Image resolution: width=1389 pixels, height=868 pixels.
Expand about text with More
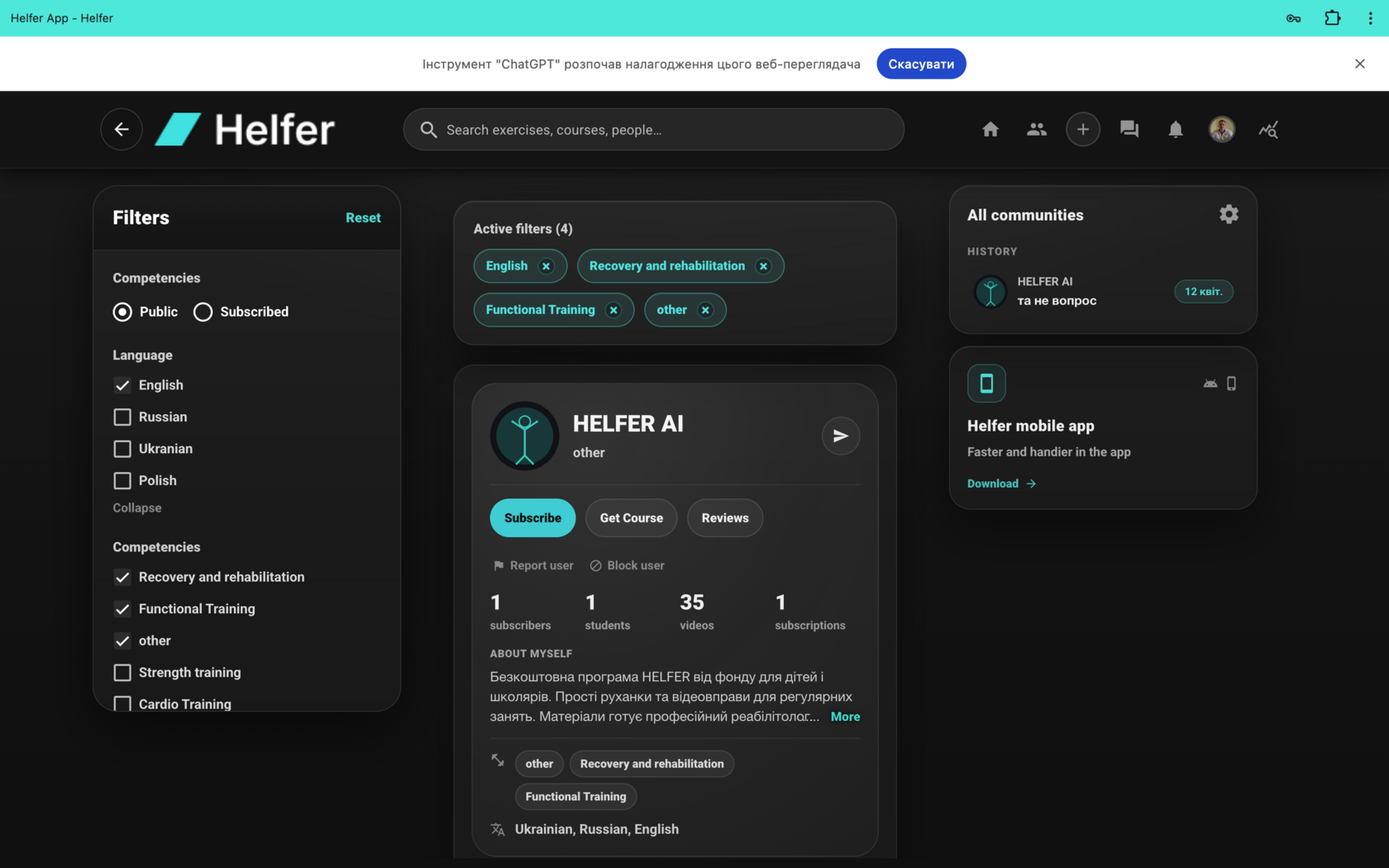click(x=845, y=717)
